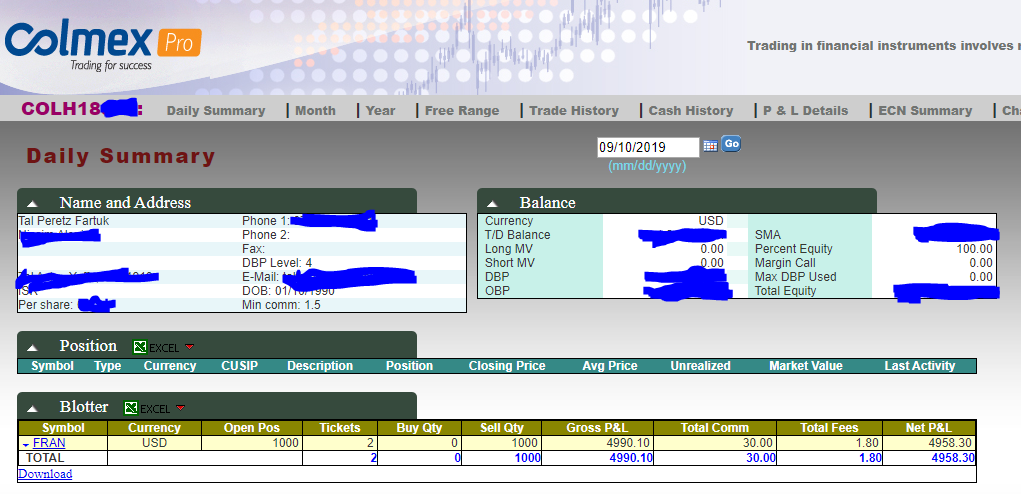This screenshot has height=494, width=1021.
Task: Open red dropdown arrow next to Blotter Excel
Action: pyautogui.click(x=180, y=407)
